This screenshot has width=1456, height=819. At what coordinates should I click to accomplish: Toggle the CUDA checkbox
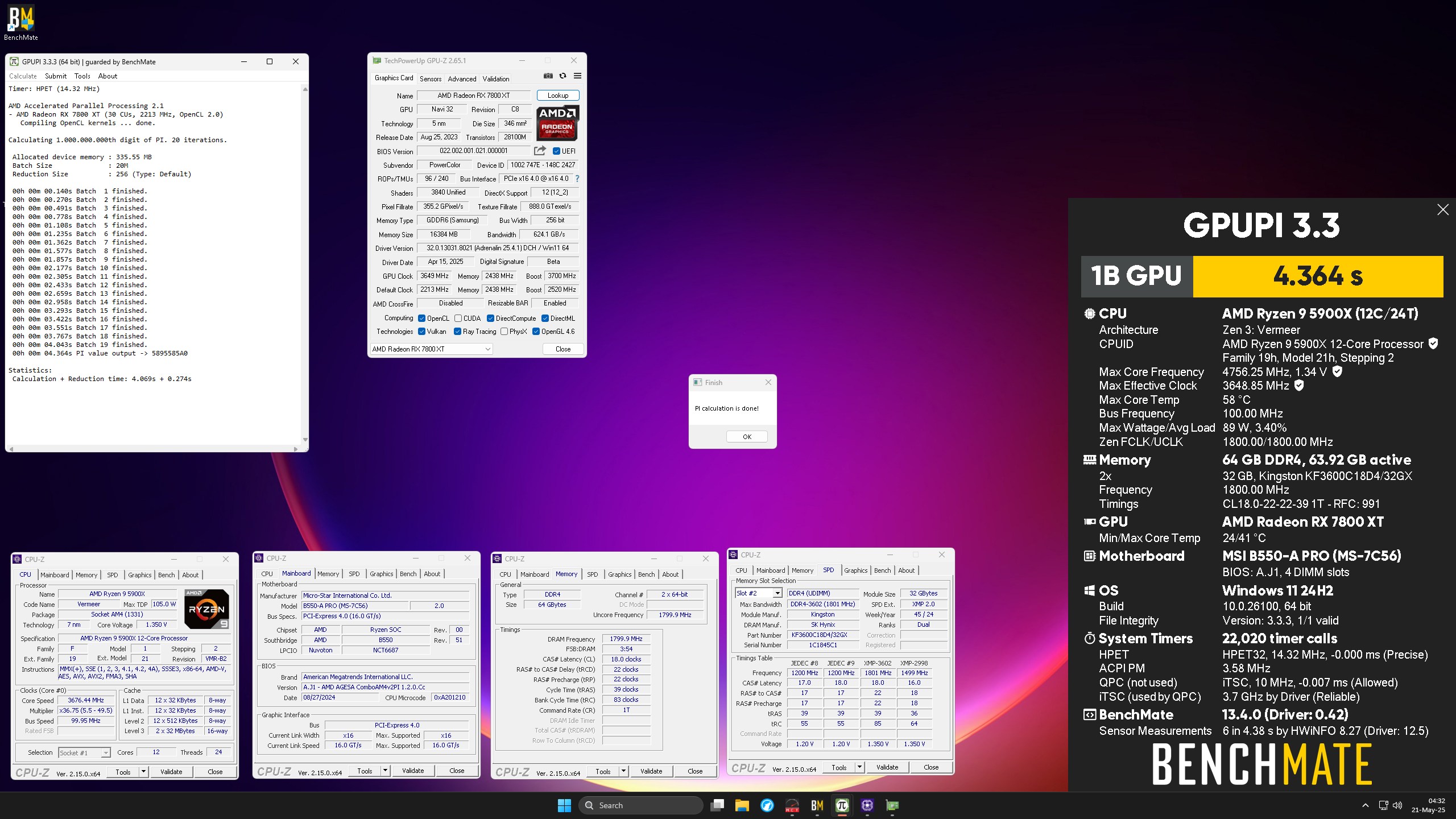458,318
